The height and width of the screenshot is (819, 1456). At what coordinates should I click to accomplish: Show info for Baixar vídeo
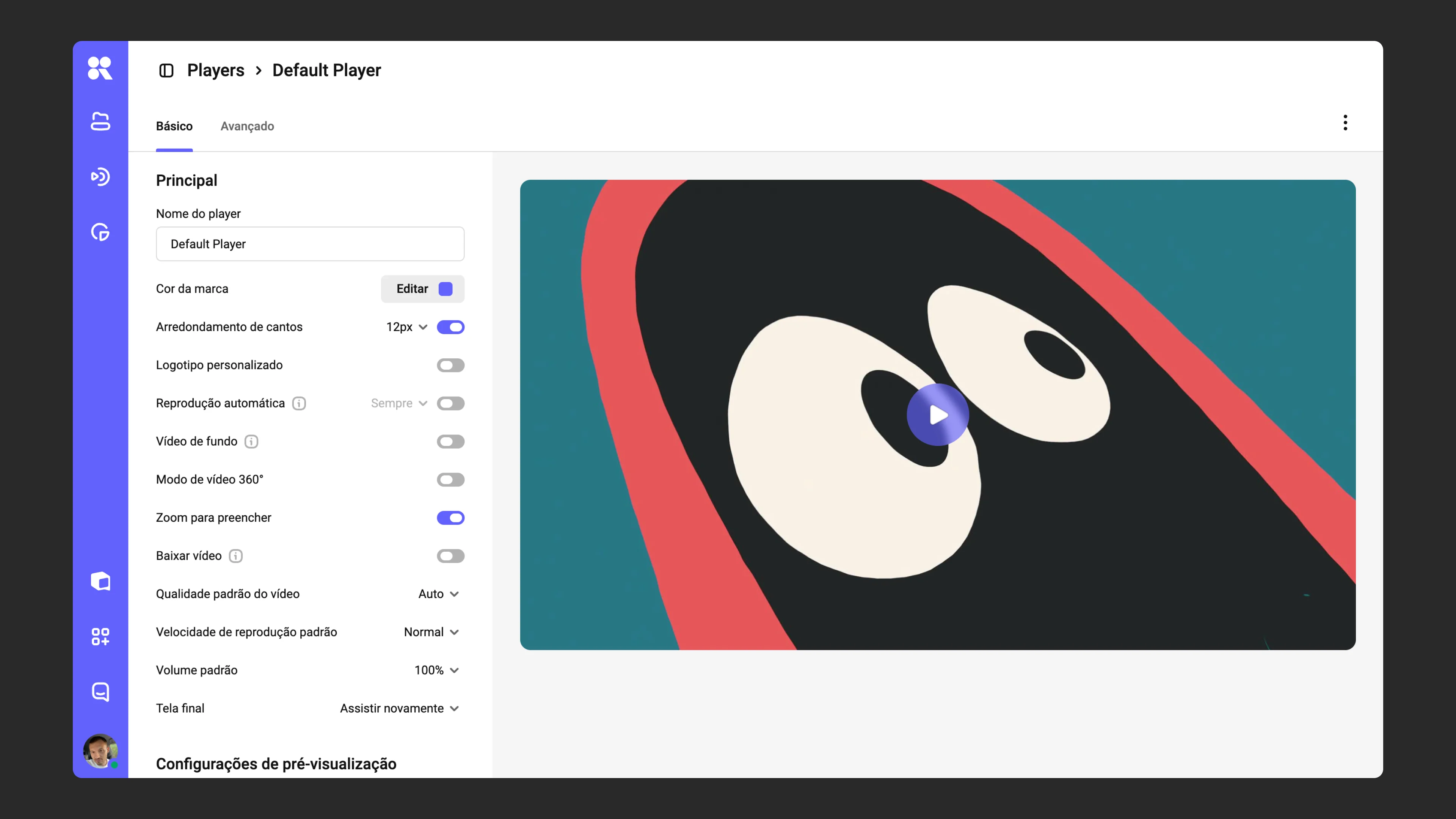236,555
